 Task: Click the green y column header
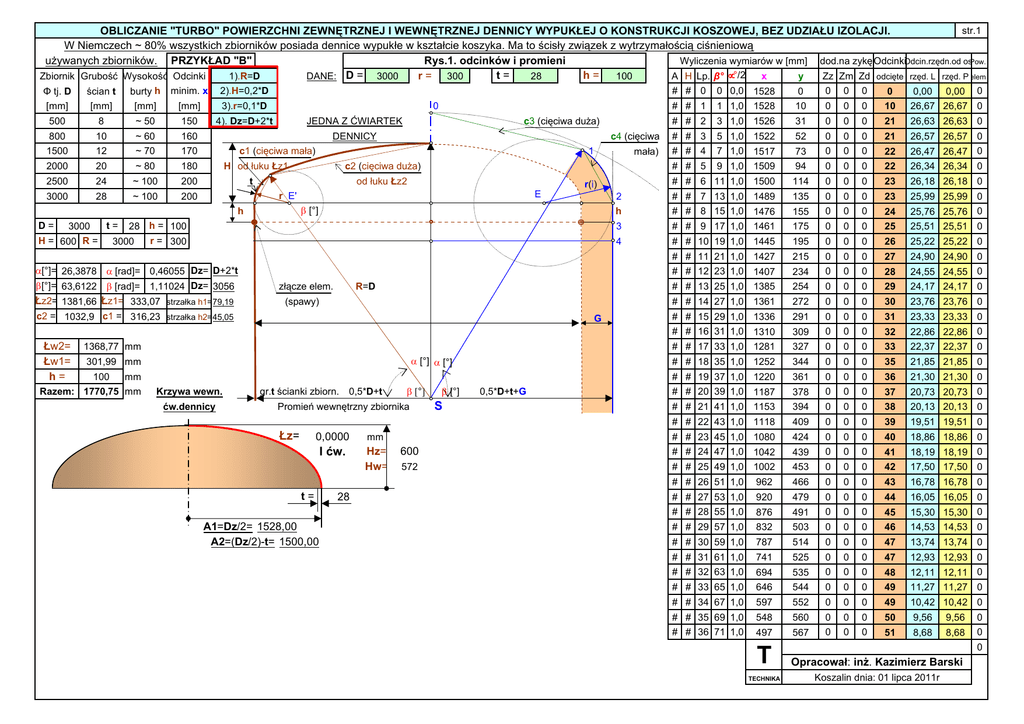coord(800,76)
